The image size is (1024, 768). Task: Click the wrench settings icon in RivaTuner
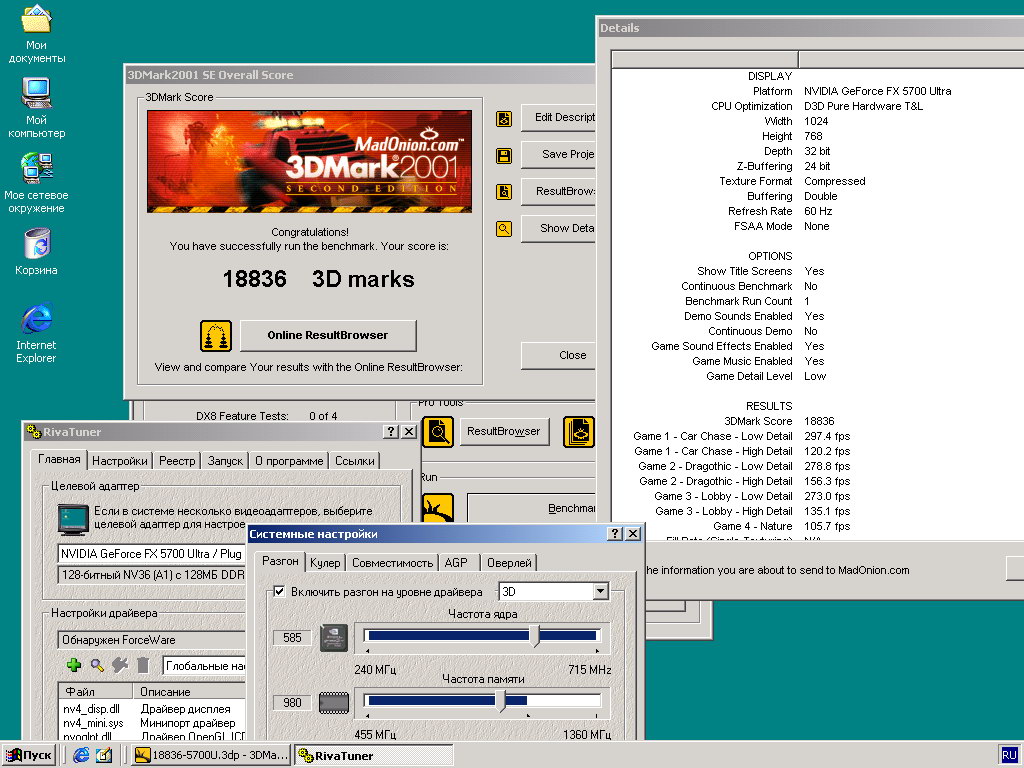(x=120, y=665)
